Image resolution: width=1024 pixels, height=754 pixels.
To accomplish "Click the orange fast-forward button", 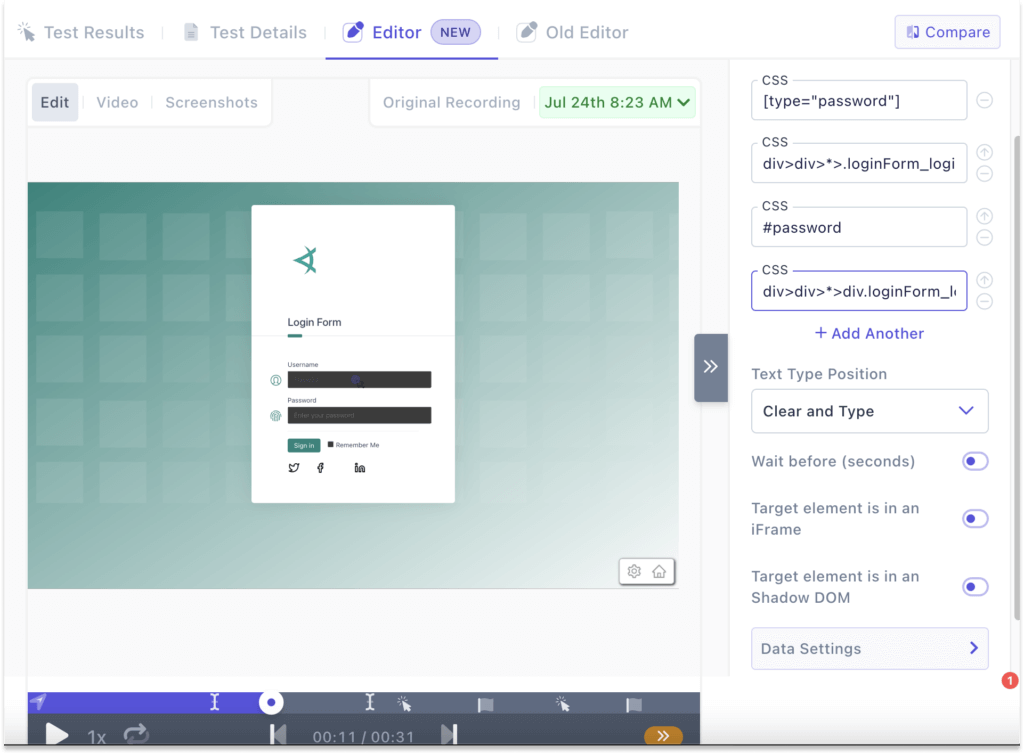I will [x=663, y=736].
